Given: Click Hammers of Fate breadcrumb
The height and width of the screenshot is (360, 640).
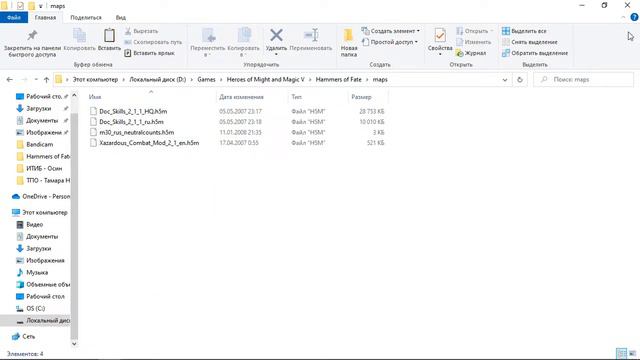Looking at the screenshot, I should point(338,80).
